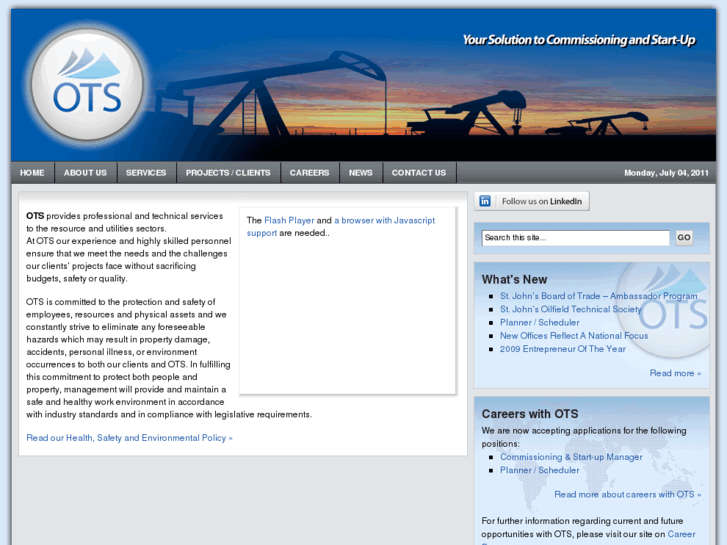The image size is (727, 545).
Task: Follow the browser with Javascript support link
Action: point(385,220)
